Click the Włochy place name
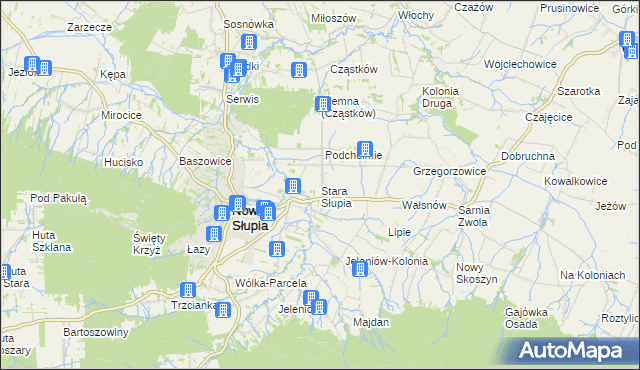Viewport: 640px width, 370px height. point(416,16)
